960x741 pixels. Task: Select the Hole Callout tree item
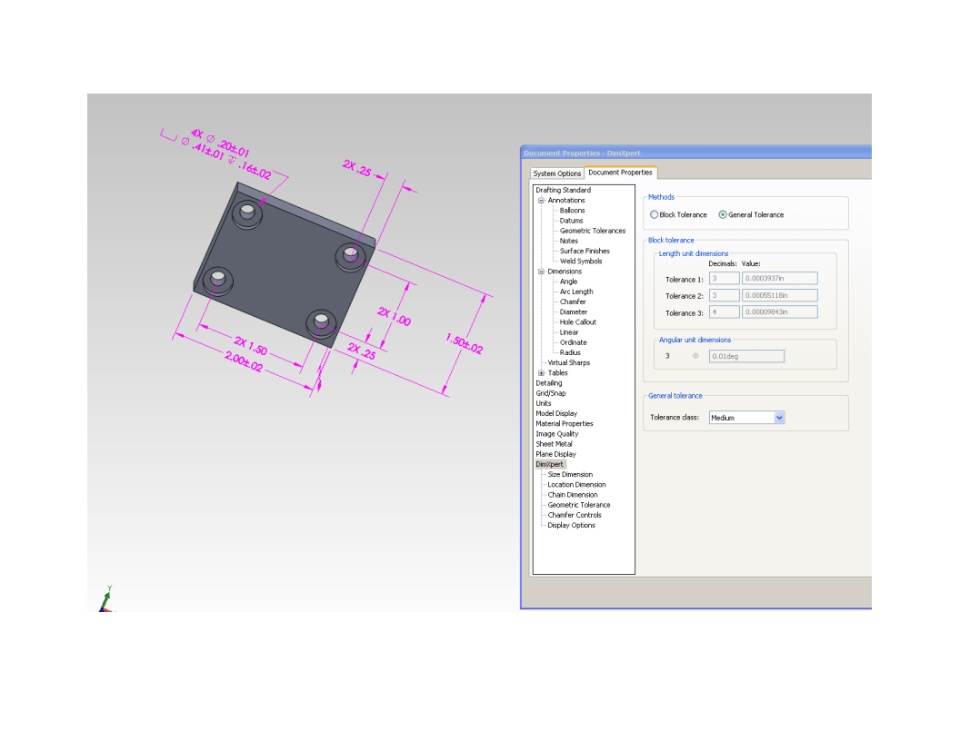tap(578, 322)
